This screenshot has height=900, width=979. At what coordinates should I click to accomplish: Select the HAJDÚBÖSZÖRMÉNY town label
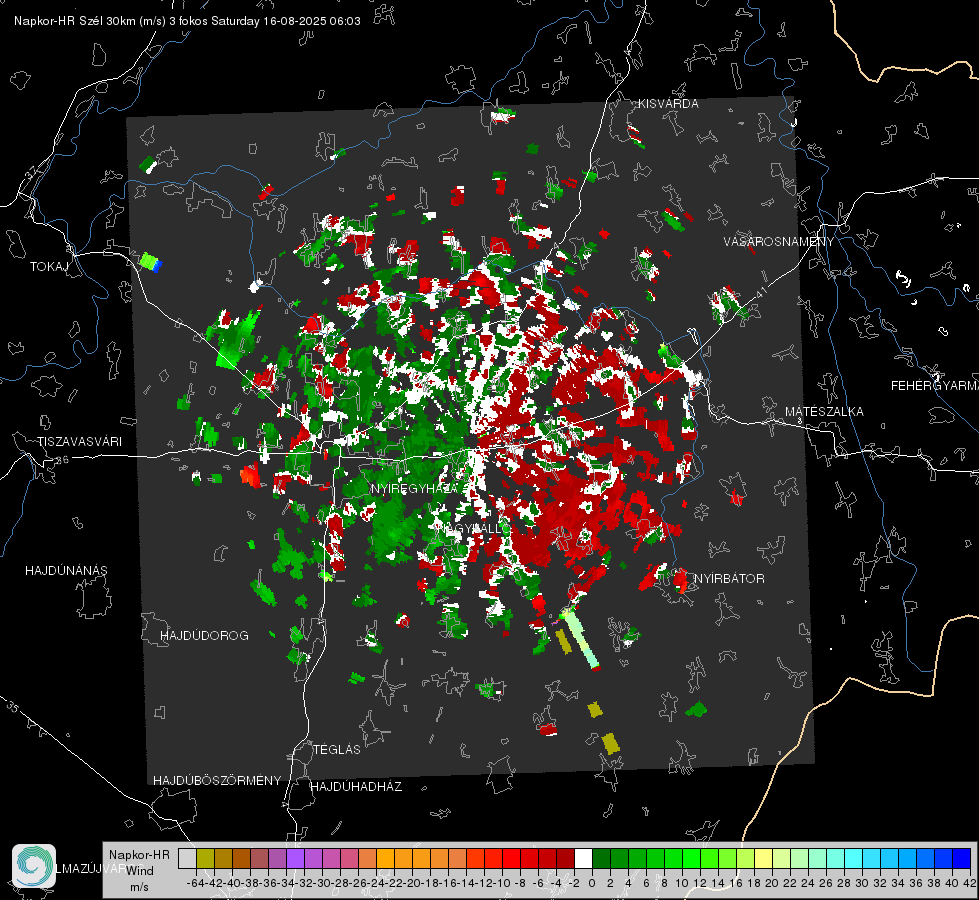coord(217,781)
